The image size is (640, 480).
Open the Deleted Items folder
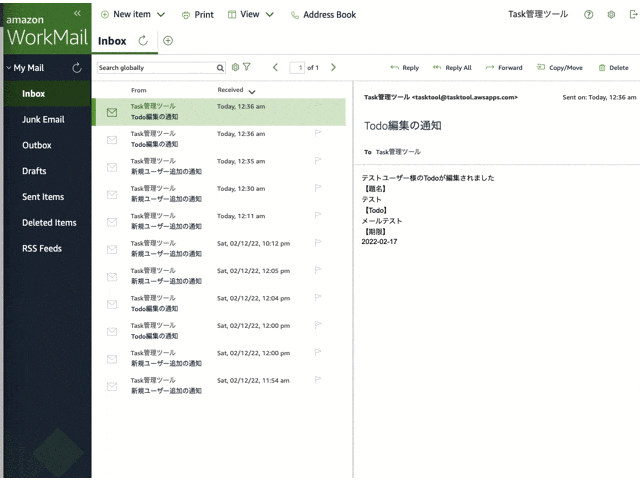pos(47,222)
